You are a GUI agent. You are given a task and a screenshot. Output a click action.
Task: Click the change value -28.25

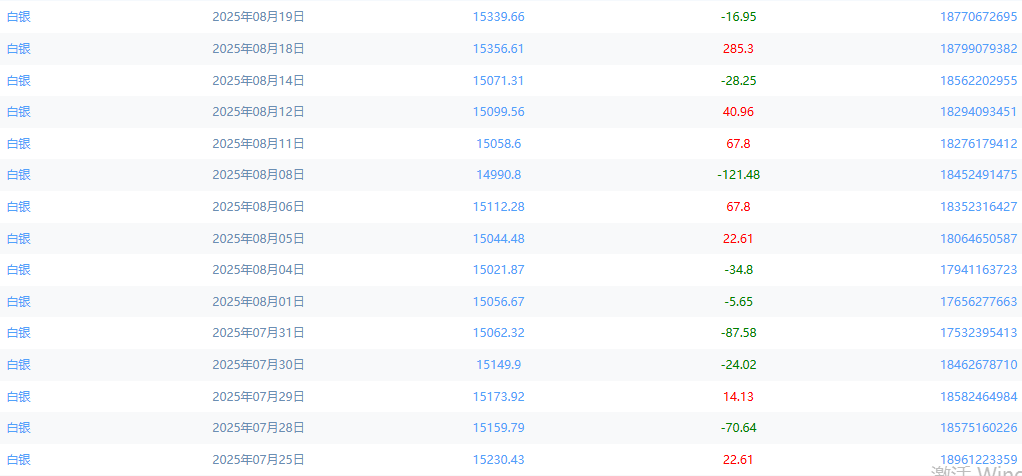coord(738,80)
